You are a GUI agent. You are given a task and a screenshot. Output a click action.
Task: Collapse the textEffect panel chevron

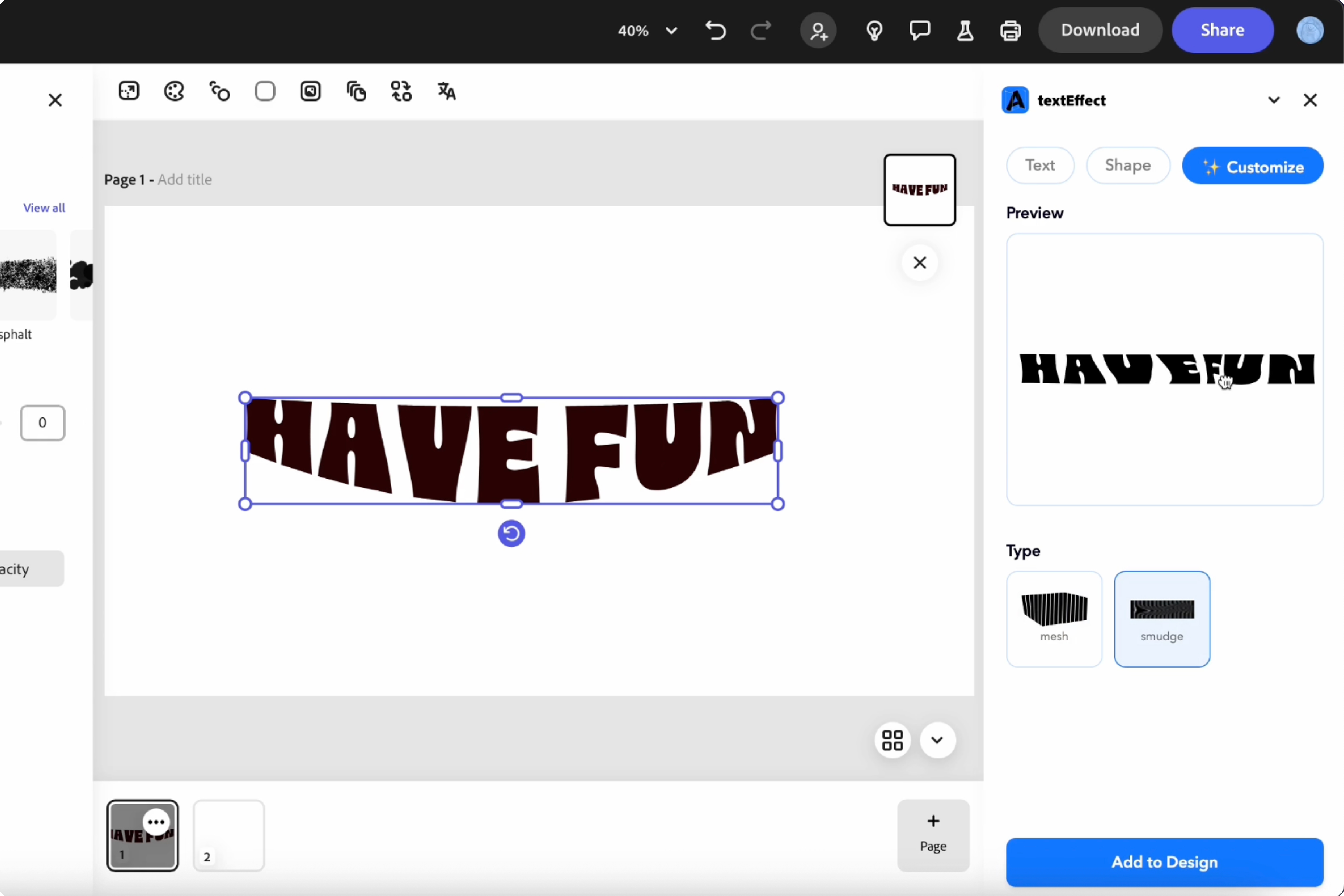pos(1274,100)
